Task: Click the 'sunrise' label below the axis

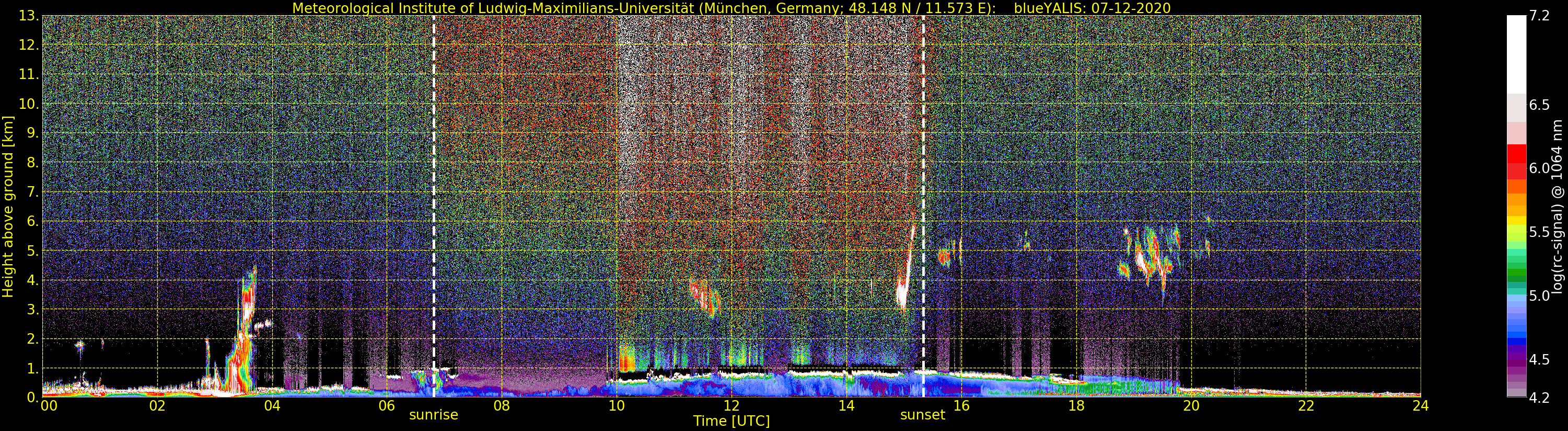Action: (x=433, y=415)
